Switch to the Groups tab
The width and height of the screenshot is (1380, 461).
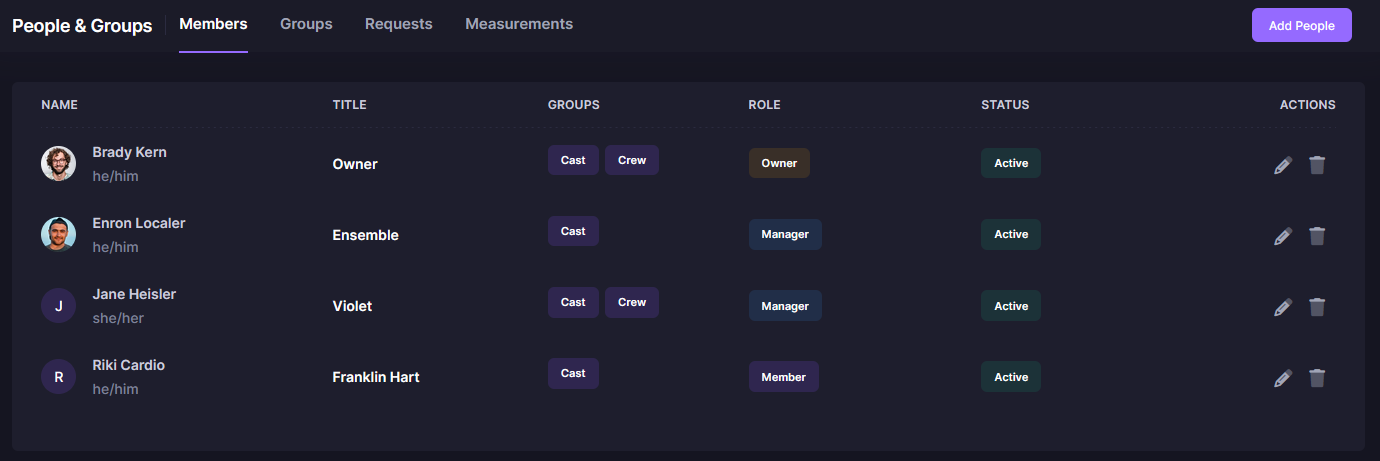[306, 24]
